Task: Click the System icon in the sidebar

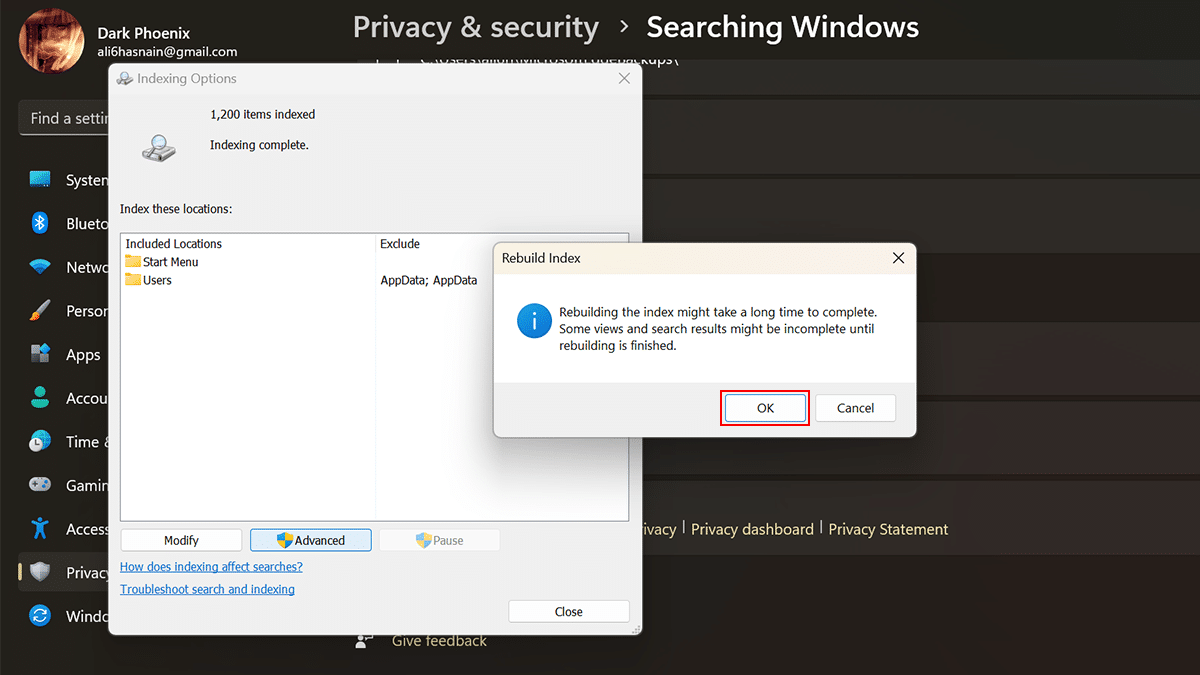Action: tap(40, 180)
